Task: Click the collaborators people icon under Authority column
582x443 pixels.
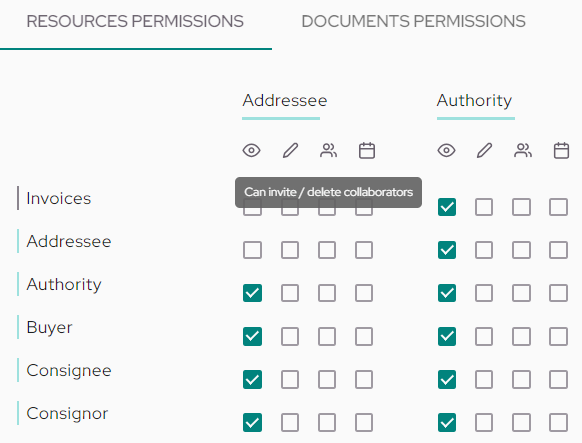Action: (x=523, y=151)
